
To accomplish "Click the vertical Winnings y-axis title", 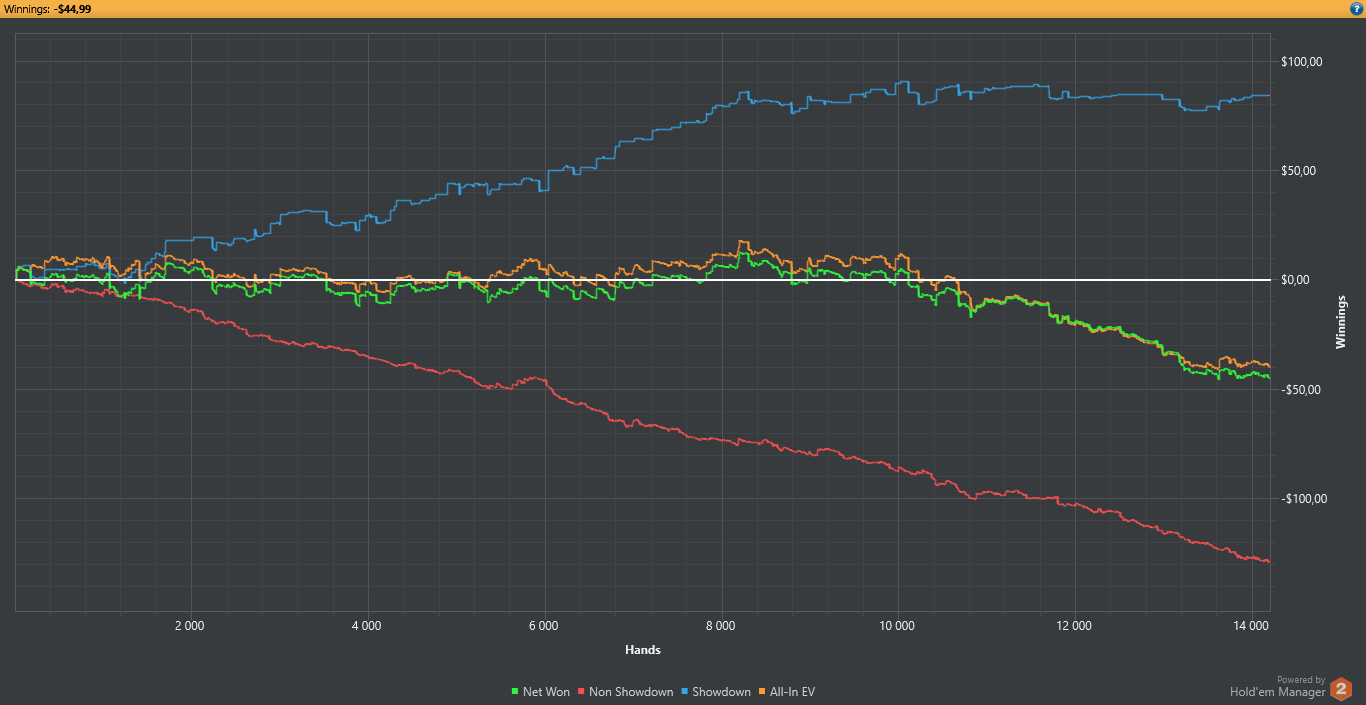I will (1341, 322).
